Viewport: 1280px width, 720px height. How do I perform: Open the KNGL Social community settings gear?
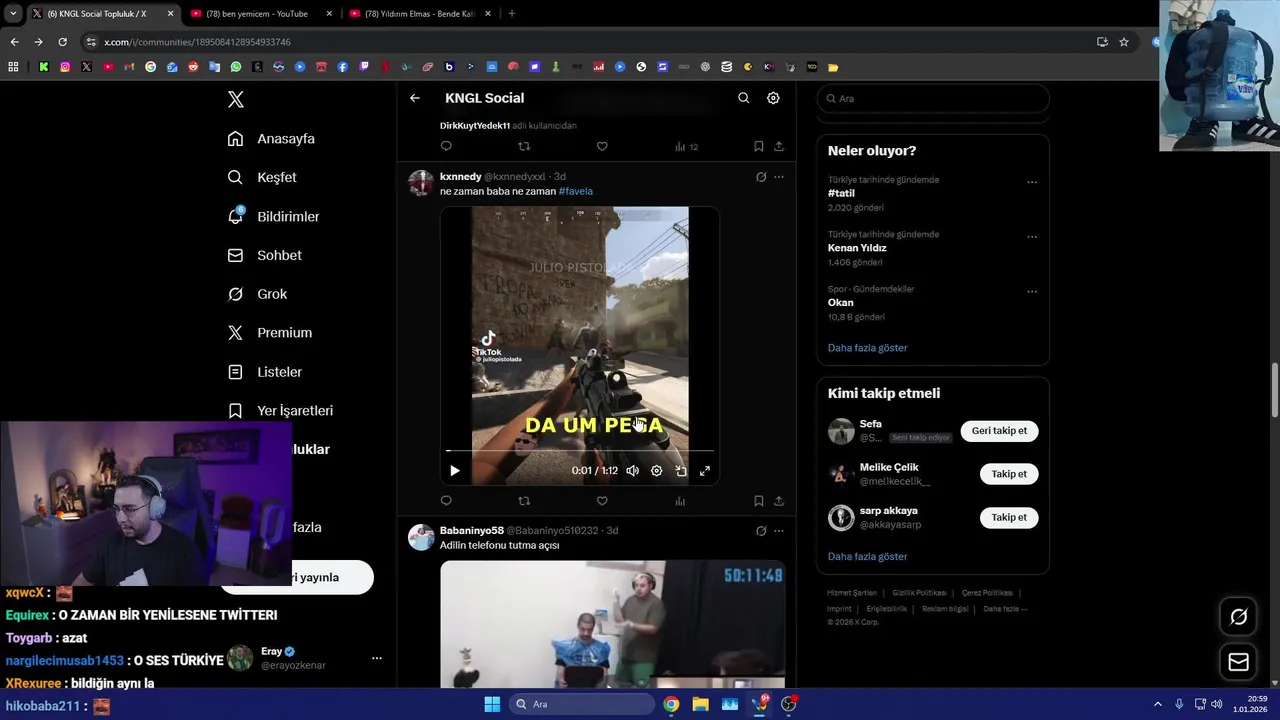(x=773, y=98)
